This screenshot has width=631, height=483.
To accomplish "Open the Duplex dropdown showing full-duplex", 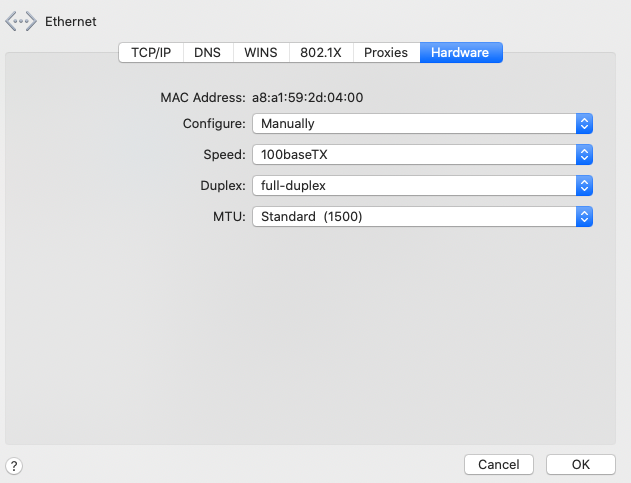I will [423, 186].
